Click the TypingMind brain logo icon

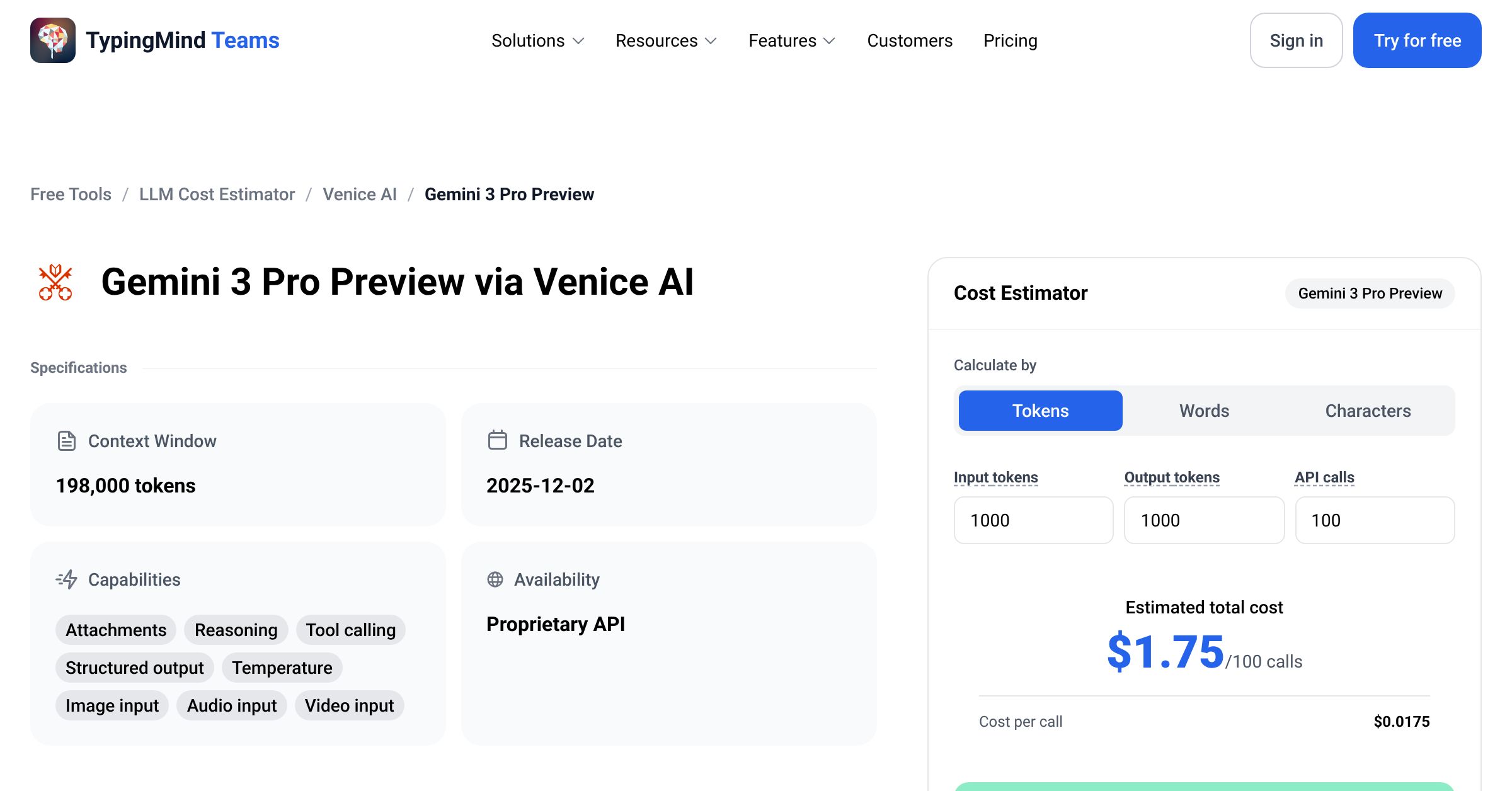(53, 40)
